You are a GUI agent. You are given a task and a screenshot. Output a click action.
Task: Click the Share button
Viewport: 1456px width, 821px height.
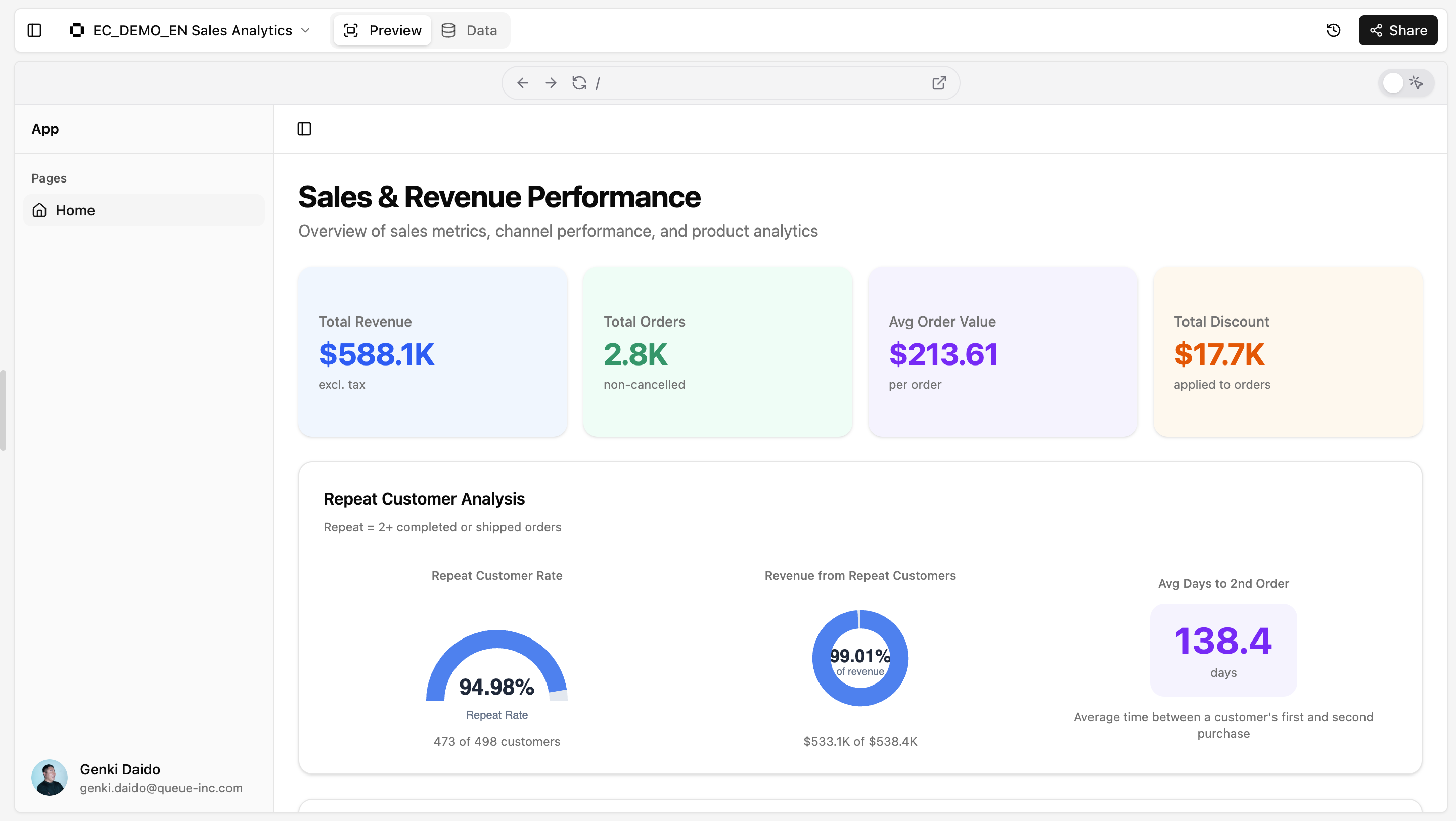1398,30
